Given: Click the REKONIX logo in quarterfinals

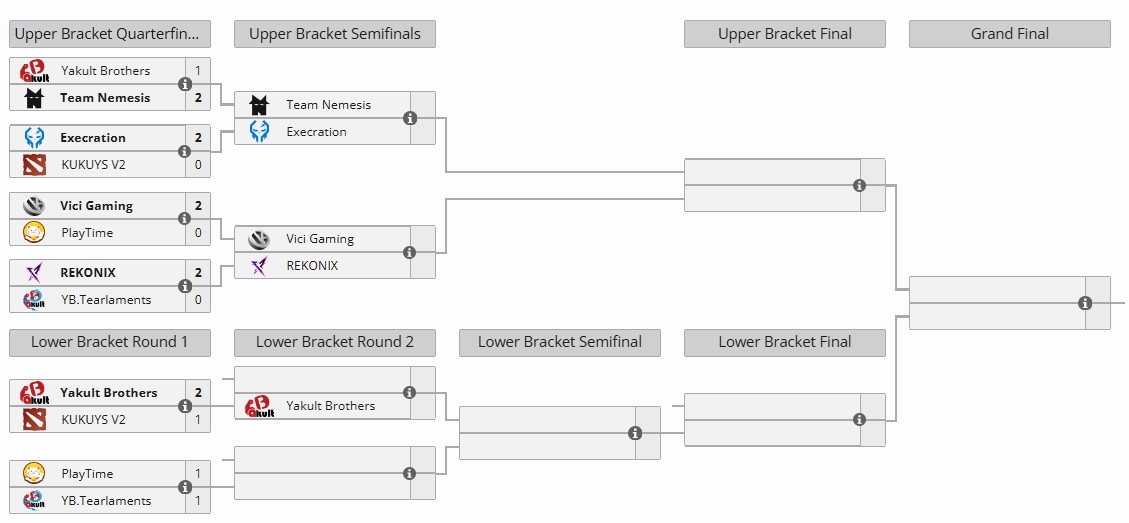Looking at the screenshot, I should [34, 273].
